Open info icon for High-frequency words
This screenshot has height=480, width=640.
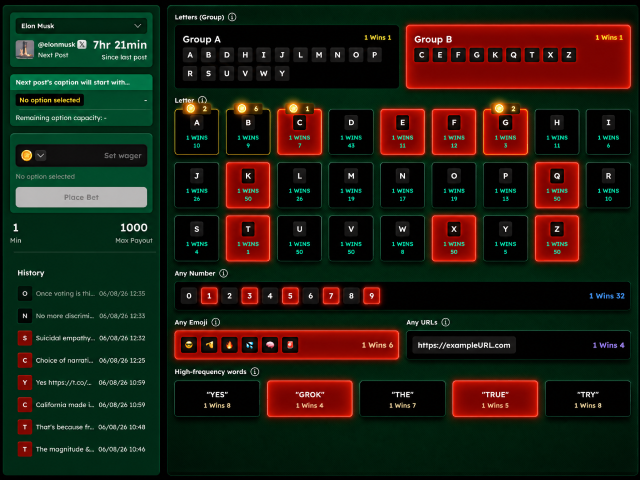(255, 372)
